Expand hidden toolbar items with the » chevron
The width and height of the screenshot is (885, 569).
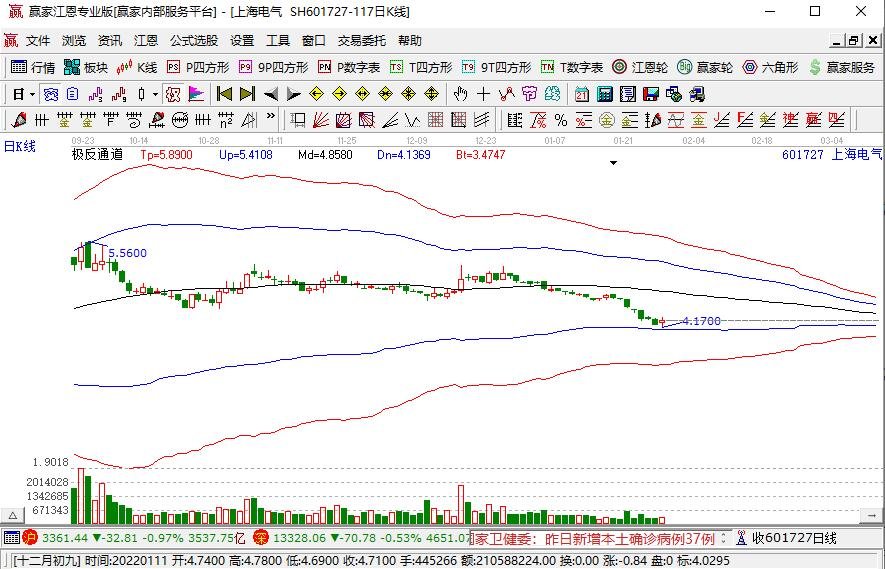tap(271, 116)
